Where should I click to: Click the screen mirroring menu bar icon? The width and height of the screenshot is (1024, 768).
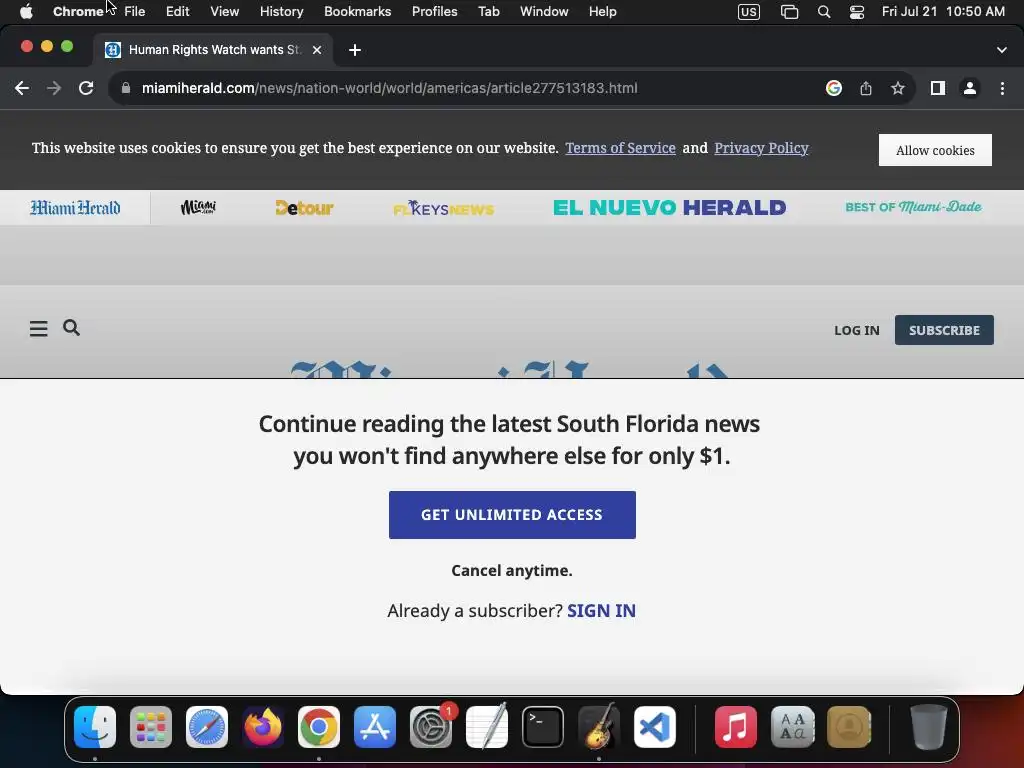click(x=790, y=12)
